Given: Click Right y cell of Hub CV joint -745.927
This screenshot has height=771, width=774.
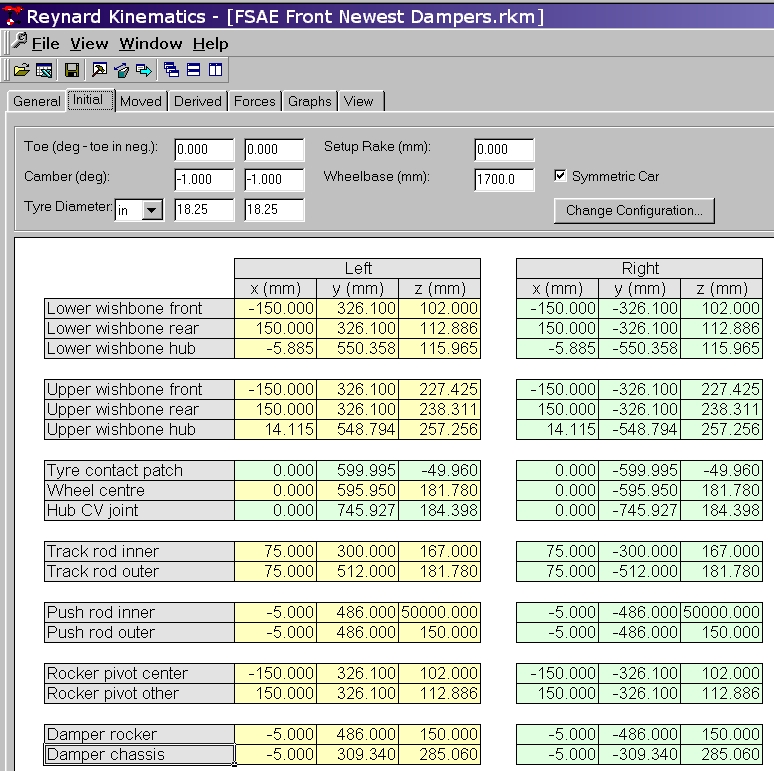Looking at the screenshot, I should [x=639, y=510].
